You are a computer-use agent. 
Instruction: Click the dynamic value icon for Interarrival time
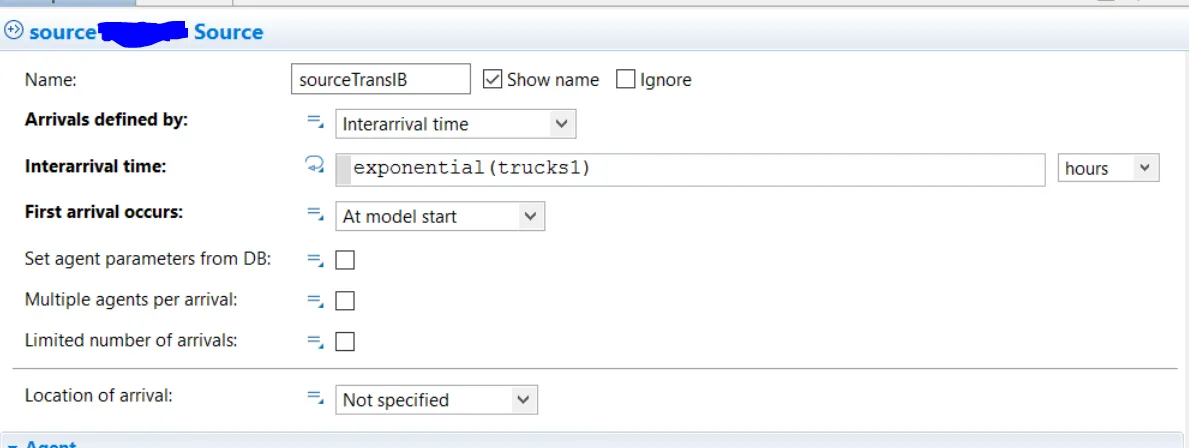coord(315,168)
